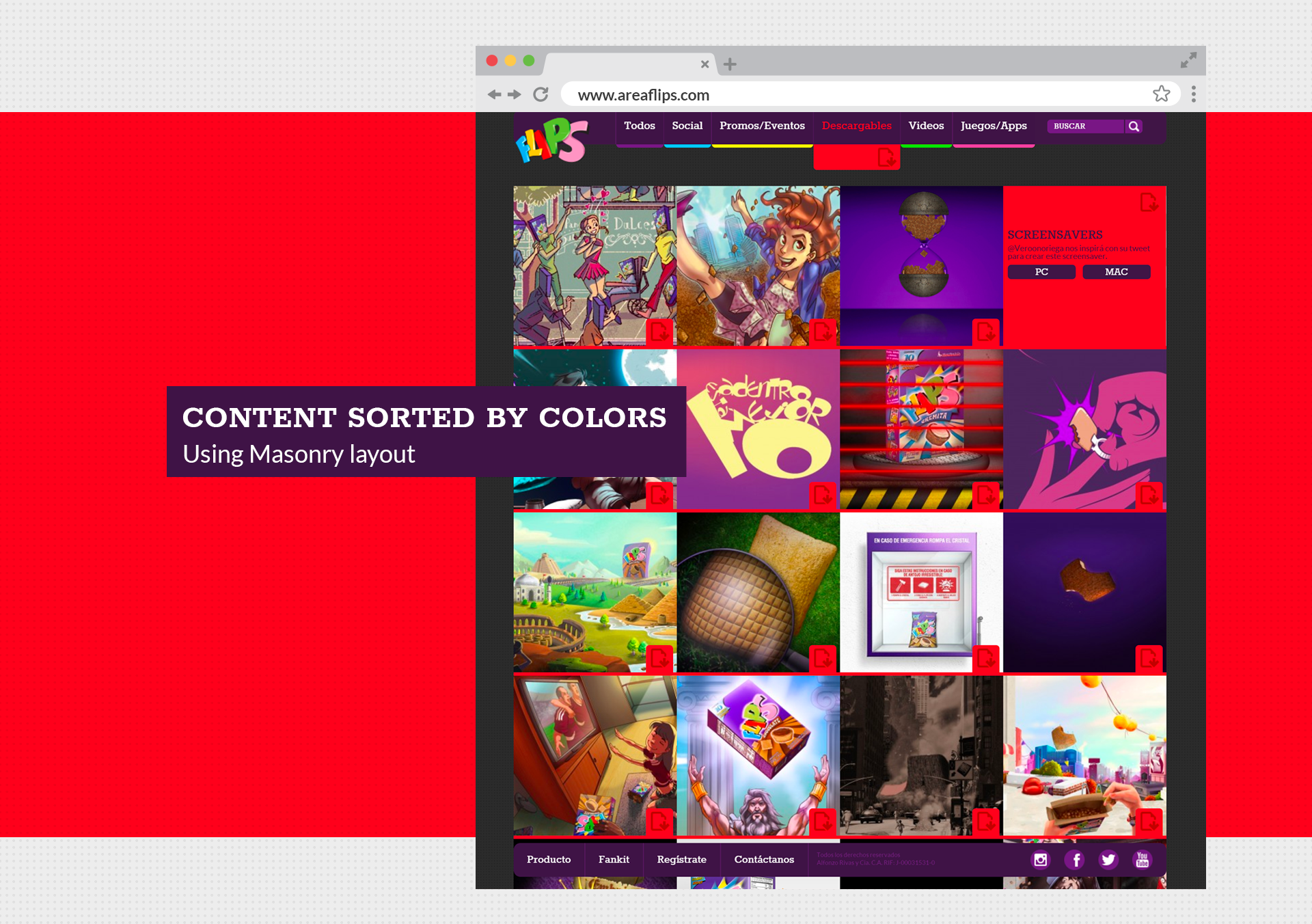Click the BUSCAR search field
Image resolution: width=1312 pixels, height=924 pixels.
[1085, 126]
